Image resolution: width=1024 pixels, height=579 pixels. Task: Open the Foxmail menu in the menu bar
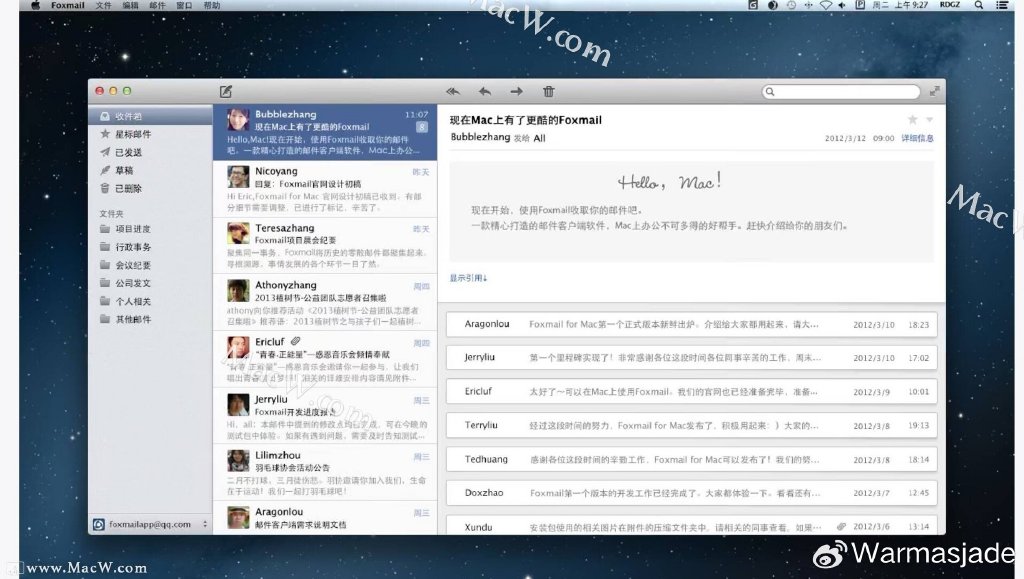(x=68, y=5)
